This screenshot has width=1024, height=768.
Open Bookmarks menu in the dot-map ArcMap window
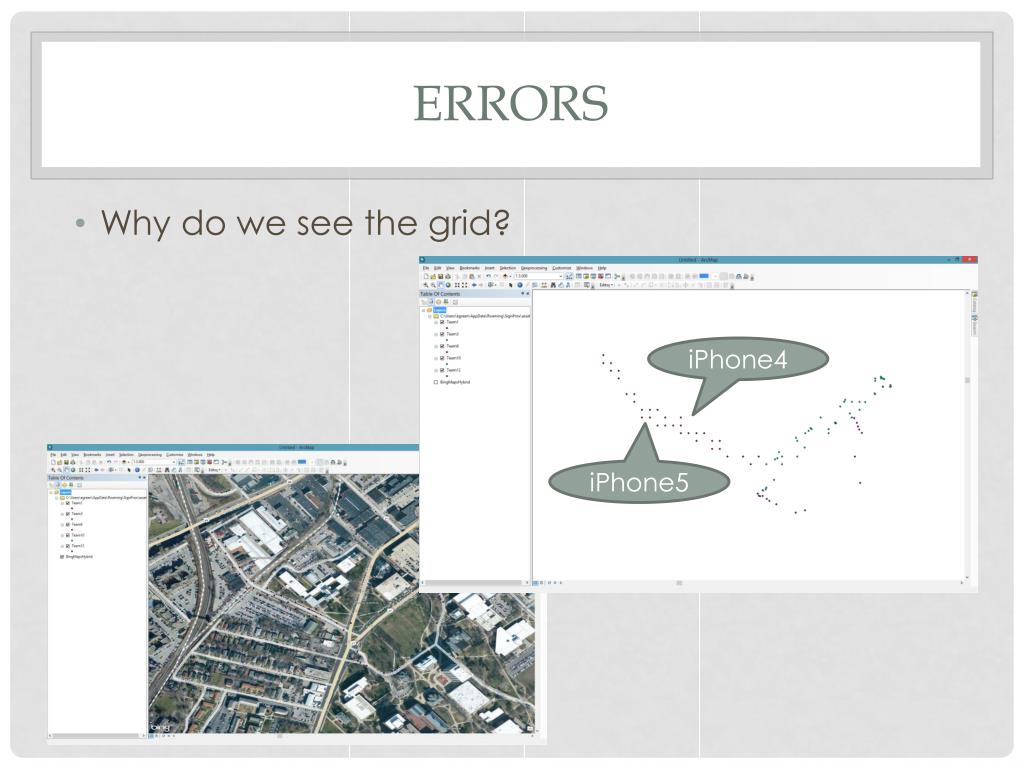click(x=470, y=268)
